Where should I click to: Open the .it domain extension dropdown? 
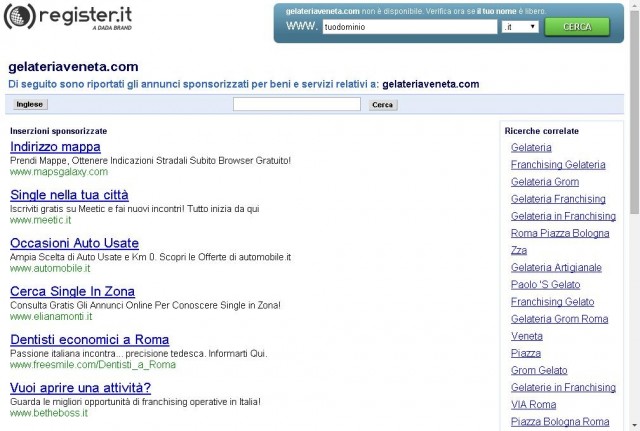click(x=520, y=27)
